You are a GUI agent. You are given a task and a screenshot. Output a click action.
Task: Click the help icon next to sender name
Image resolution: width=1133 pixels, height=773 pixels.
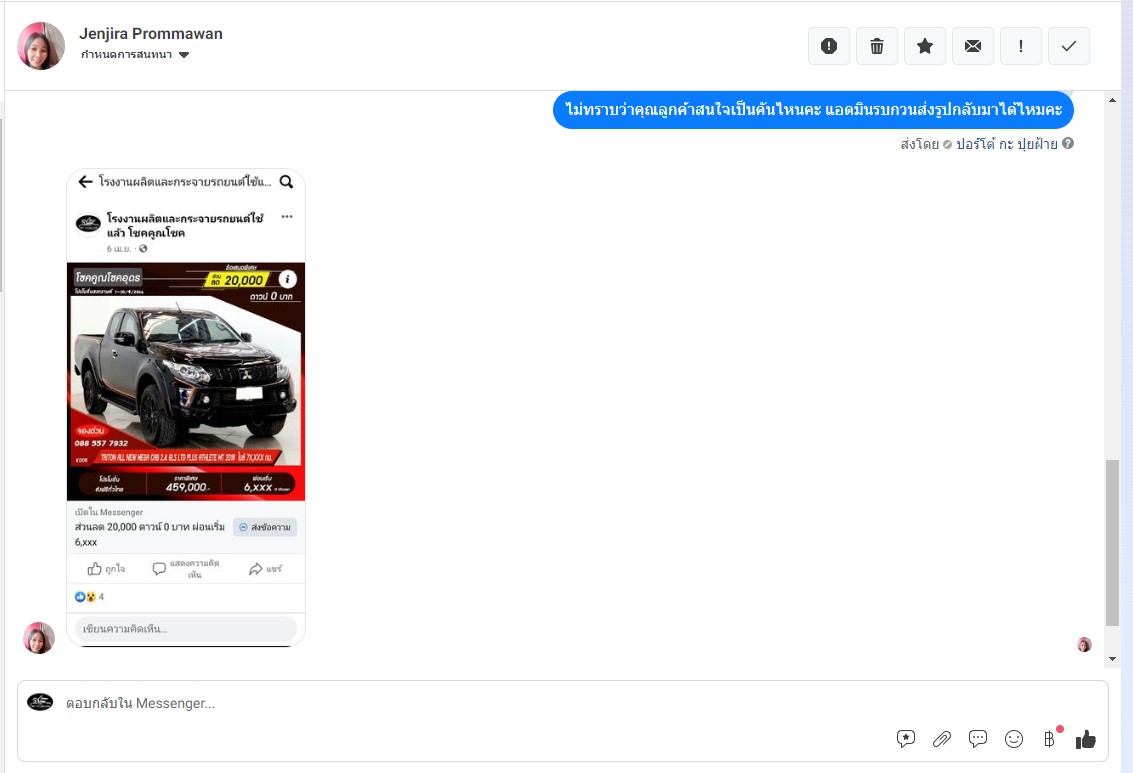(1068, 143)
